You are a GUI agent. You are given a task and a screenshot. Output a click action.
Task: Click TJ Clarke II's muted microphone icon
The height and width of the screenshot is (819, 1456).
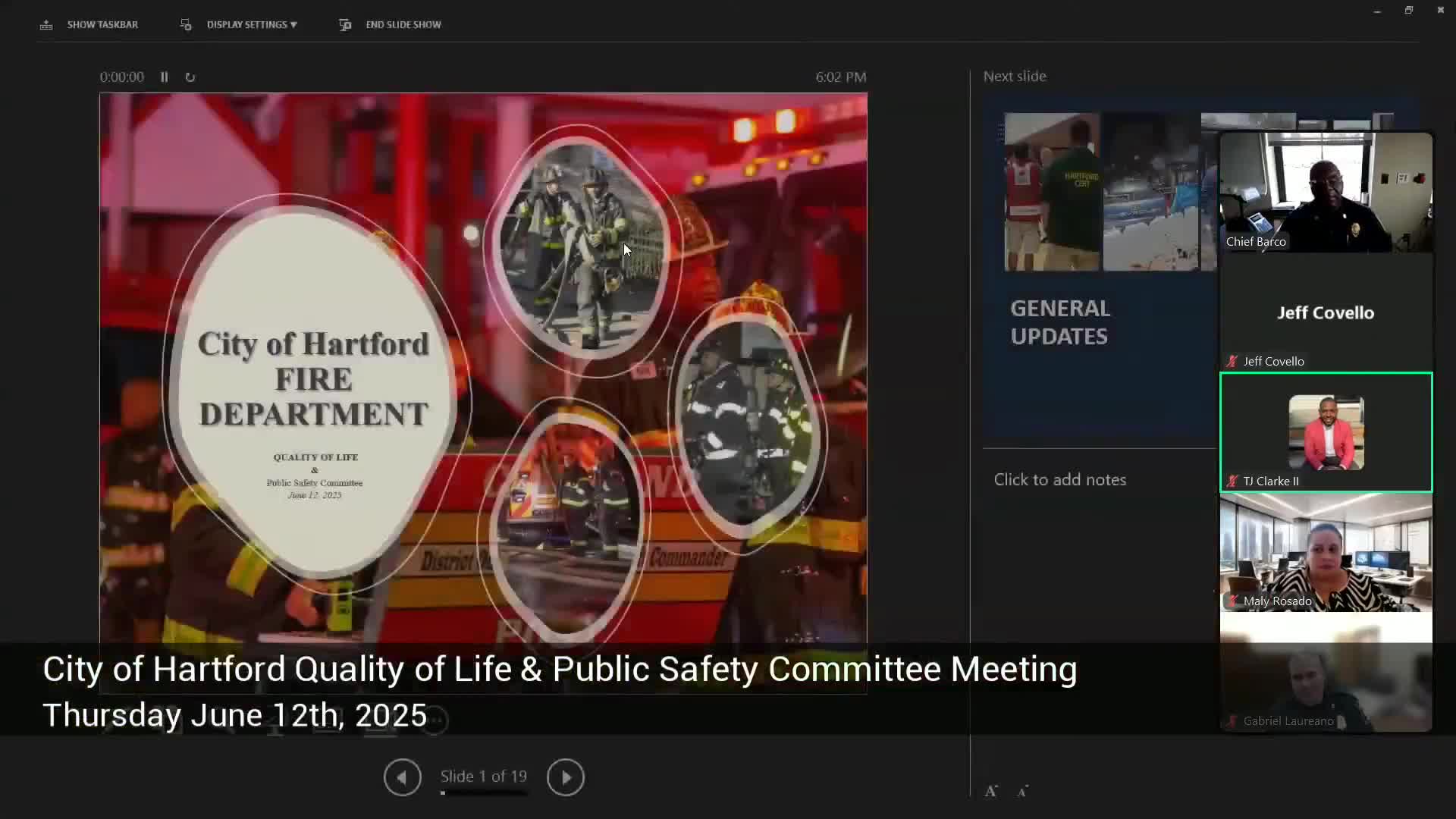pyautogui.click(x=1232, y=482)
